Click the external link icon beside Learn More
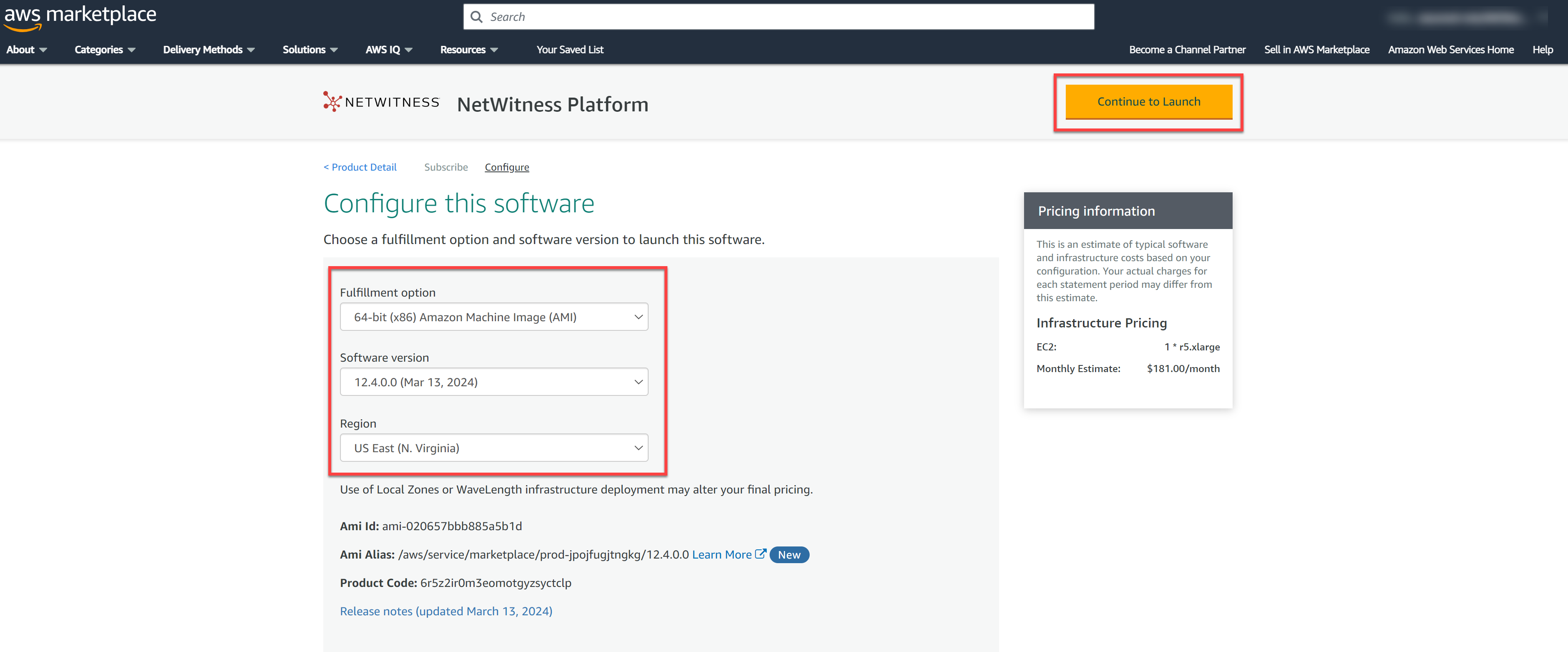The image size is (1568, 652). (x=760, y=554)
